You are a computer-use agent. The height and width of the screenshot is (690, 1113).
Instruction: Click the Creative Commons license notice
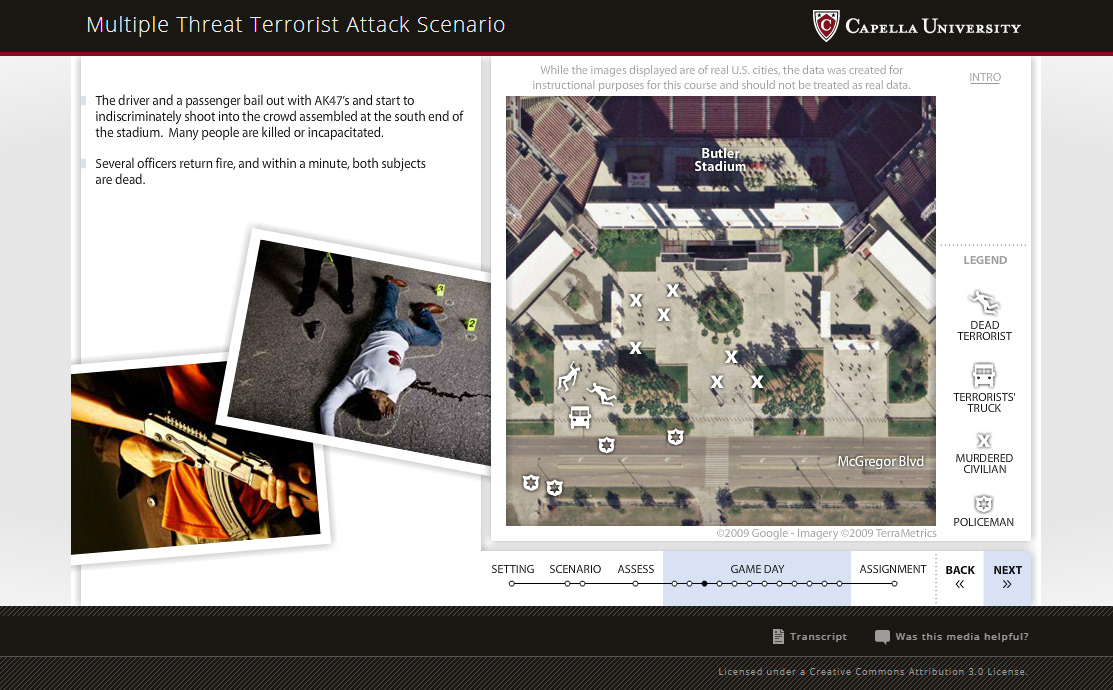(872, 672)
